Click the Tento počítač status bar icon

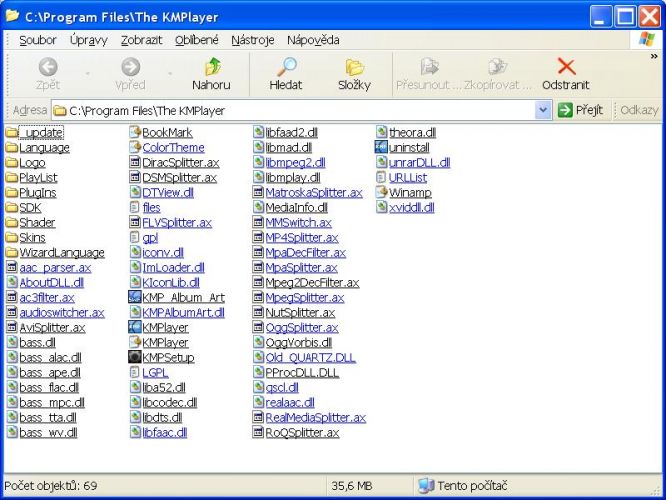point(426,485)
